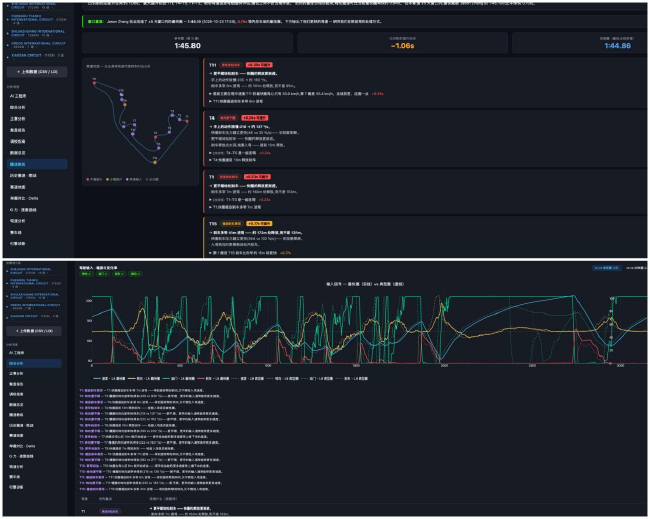Screen dimensions: 650x519
Task: Expand CHENGDU TIANFU circuit in upper view sidebar
Action: pos(36,19)
